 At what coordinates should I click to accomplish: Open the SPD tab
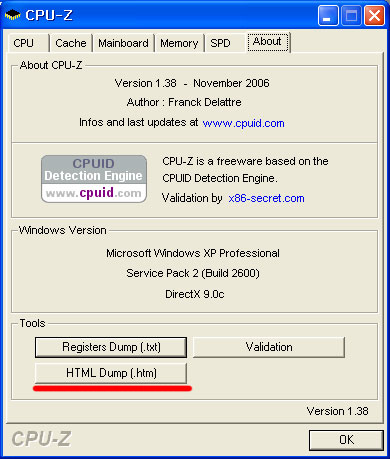pos(225,43)
